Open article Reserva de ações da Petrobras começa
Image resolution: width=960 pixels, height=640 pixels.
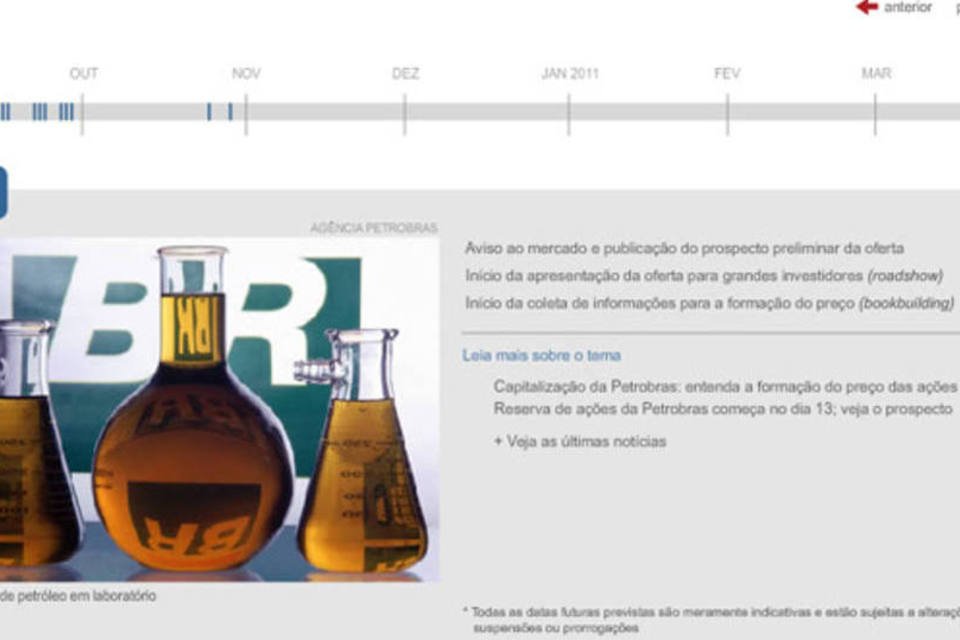(723, 408)
